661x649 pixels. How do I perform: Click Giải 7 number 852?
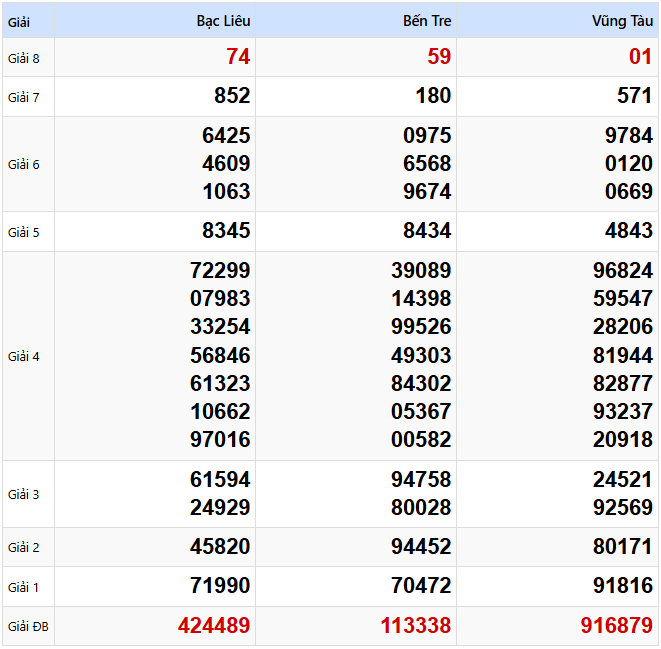point(232,96)
